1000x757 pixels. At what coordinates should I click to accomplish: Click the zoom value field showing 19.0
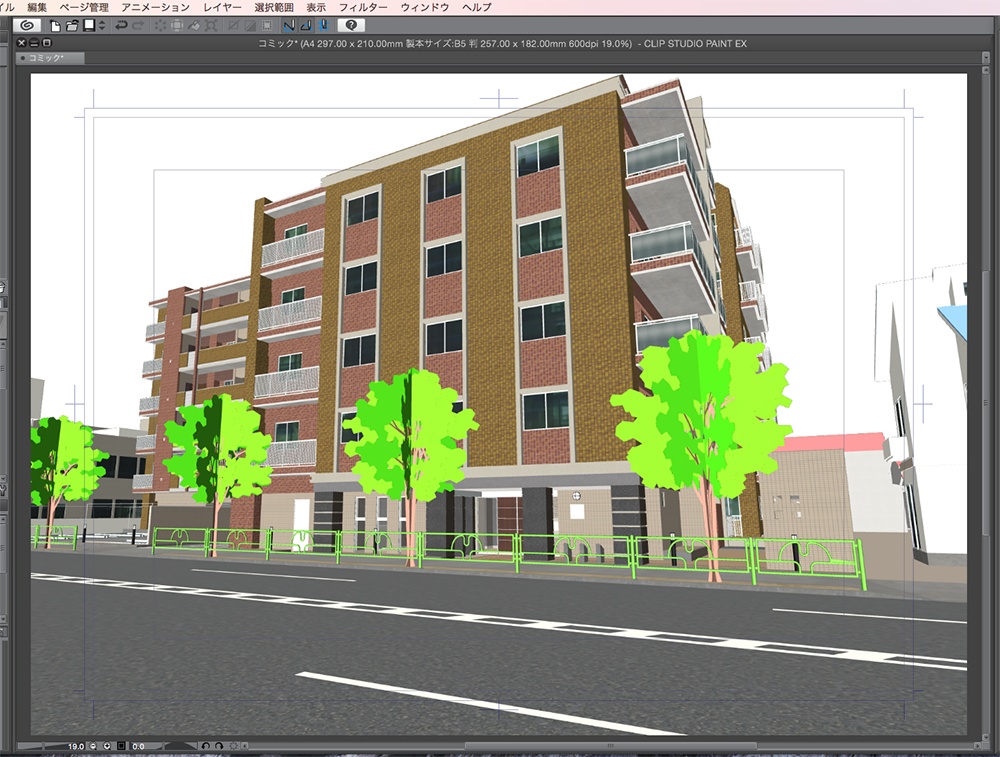(75, 746)
